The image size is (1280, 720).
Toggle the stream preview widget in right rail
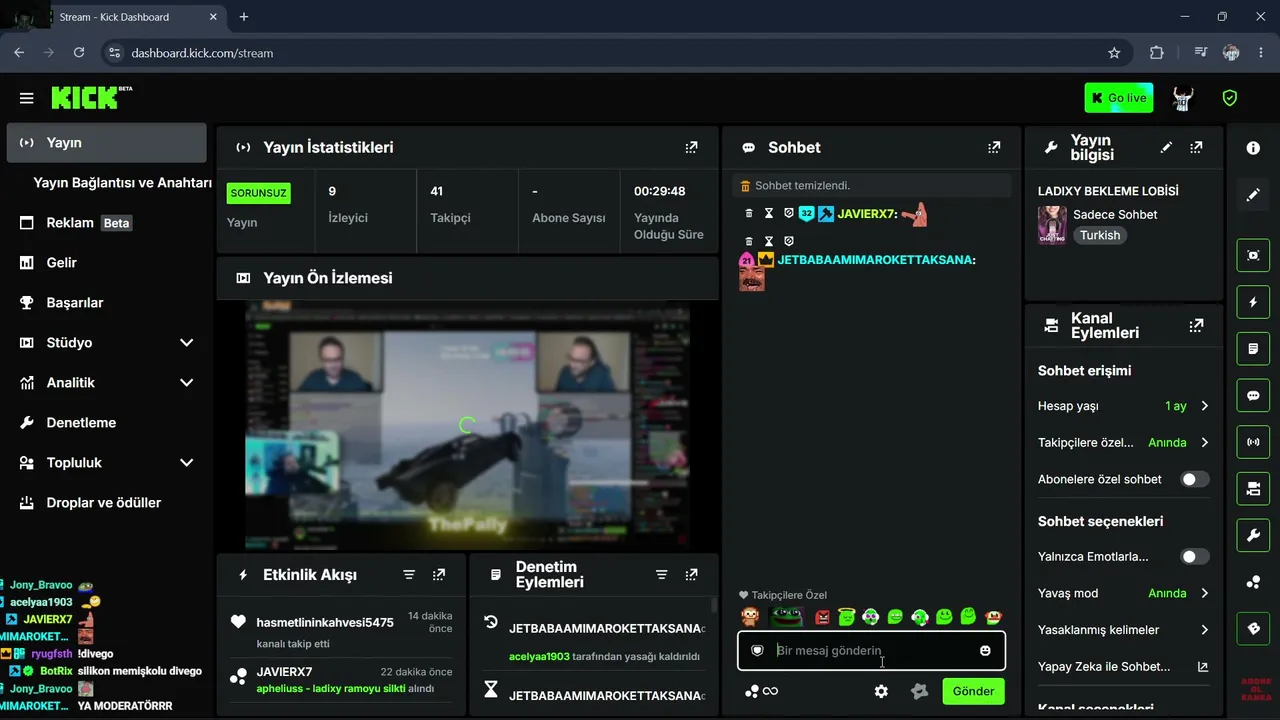pos(1253,255)
